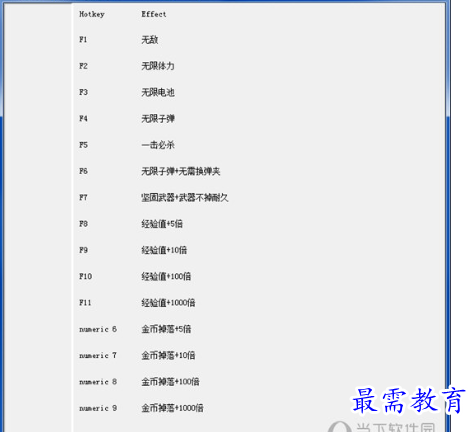Click the 无限子弹 effect in F4 row

pos(158,119)
